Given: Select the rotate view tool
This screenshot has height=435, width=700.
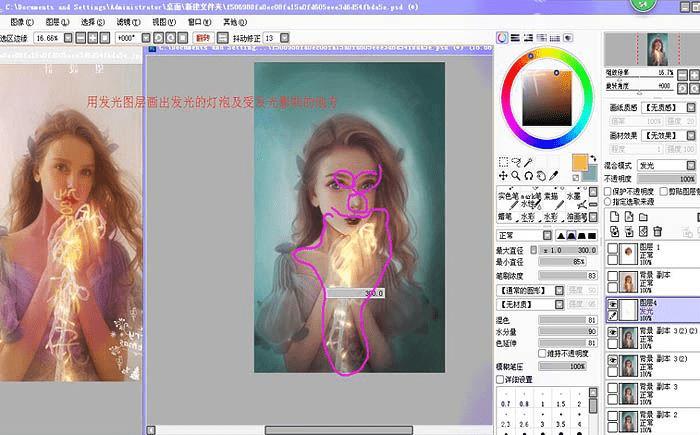Looking at the screenshot, I should 529,176.
